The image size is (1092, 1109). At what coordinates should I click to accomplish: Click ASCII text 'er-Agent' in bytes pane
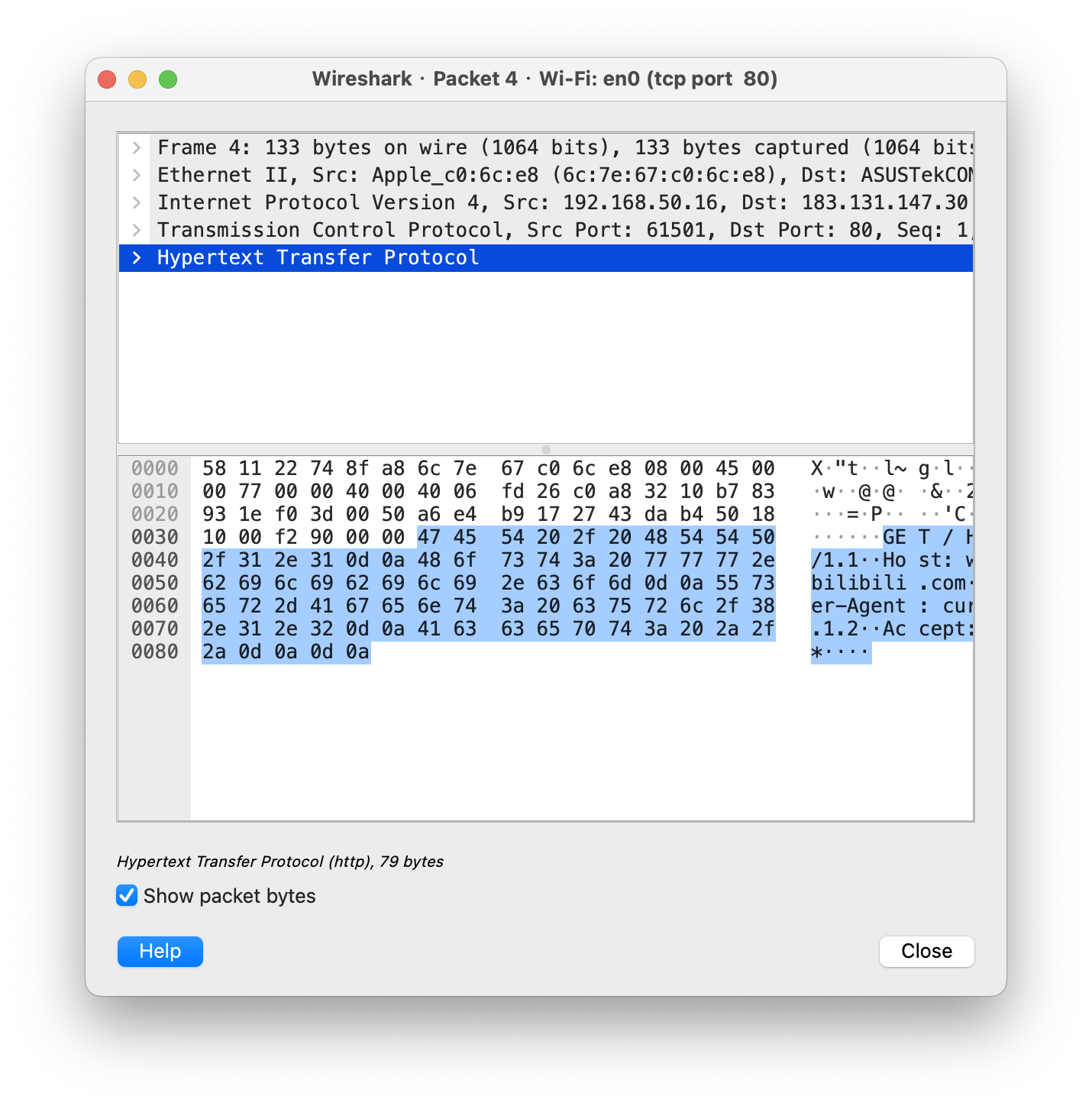[858, 606]
